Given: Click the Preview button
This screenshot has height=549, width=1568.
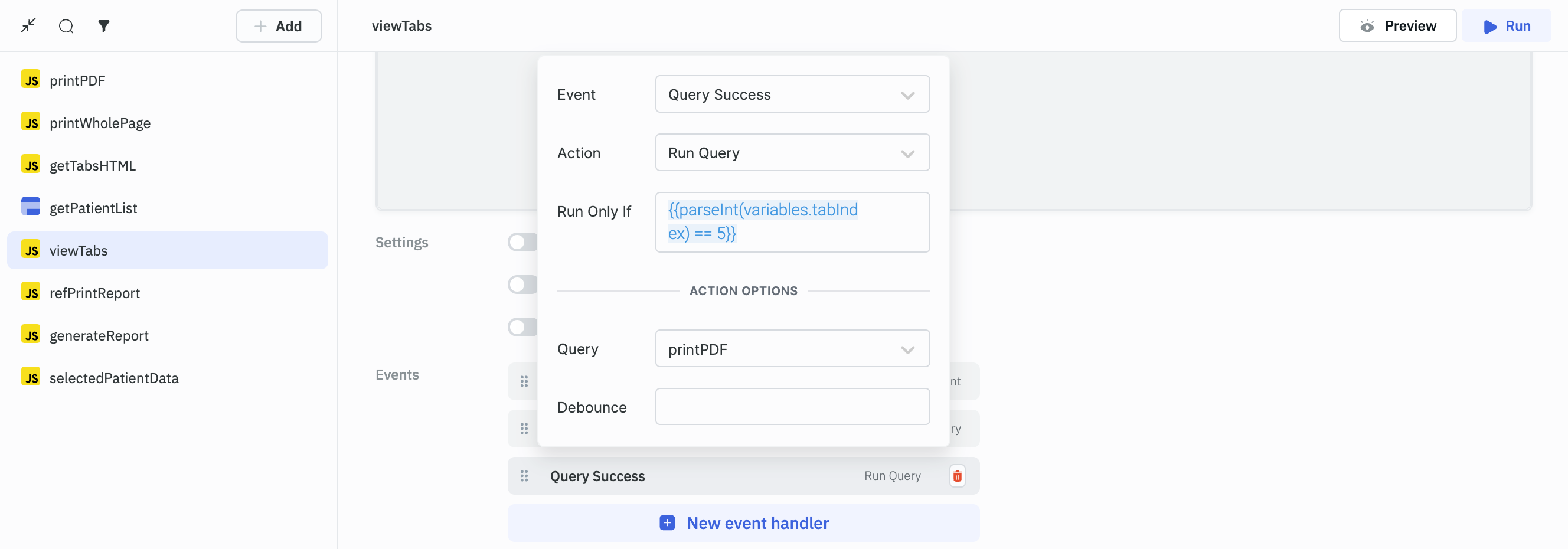Looking at the screenshot, I should [1397, 25].
